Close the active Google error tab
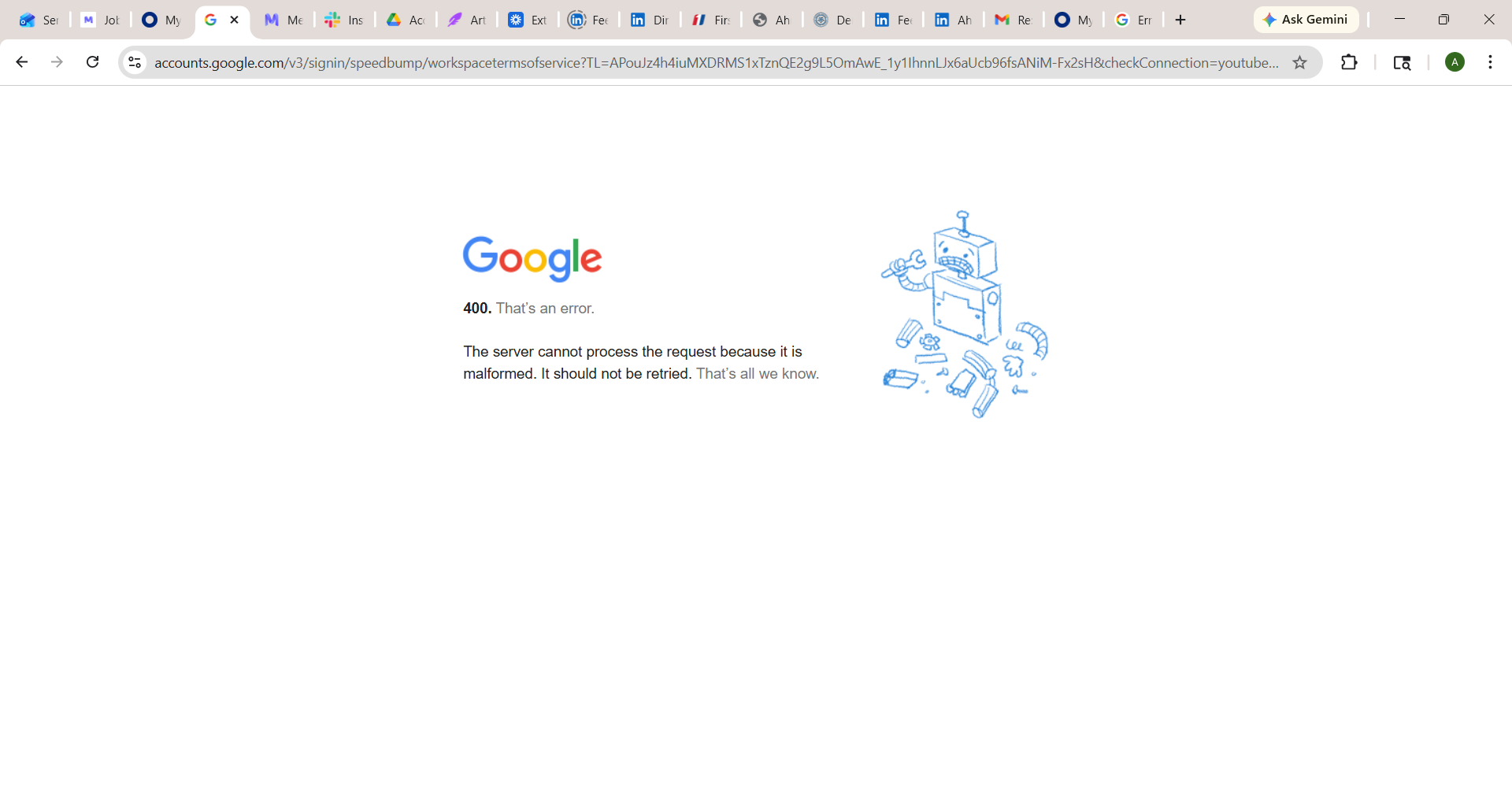The height and width of the screenshot is (803, 1512). [x=234, y=20]
